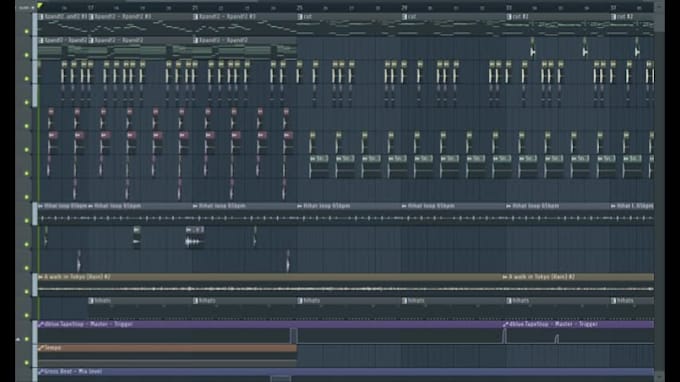Image resolution: width=680 pixels, height=382 pixels.
Task: Select the first 'dblue TapeStop - Master - Trigger' clip title
Action: point(88,324)
